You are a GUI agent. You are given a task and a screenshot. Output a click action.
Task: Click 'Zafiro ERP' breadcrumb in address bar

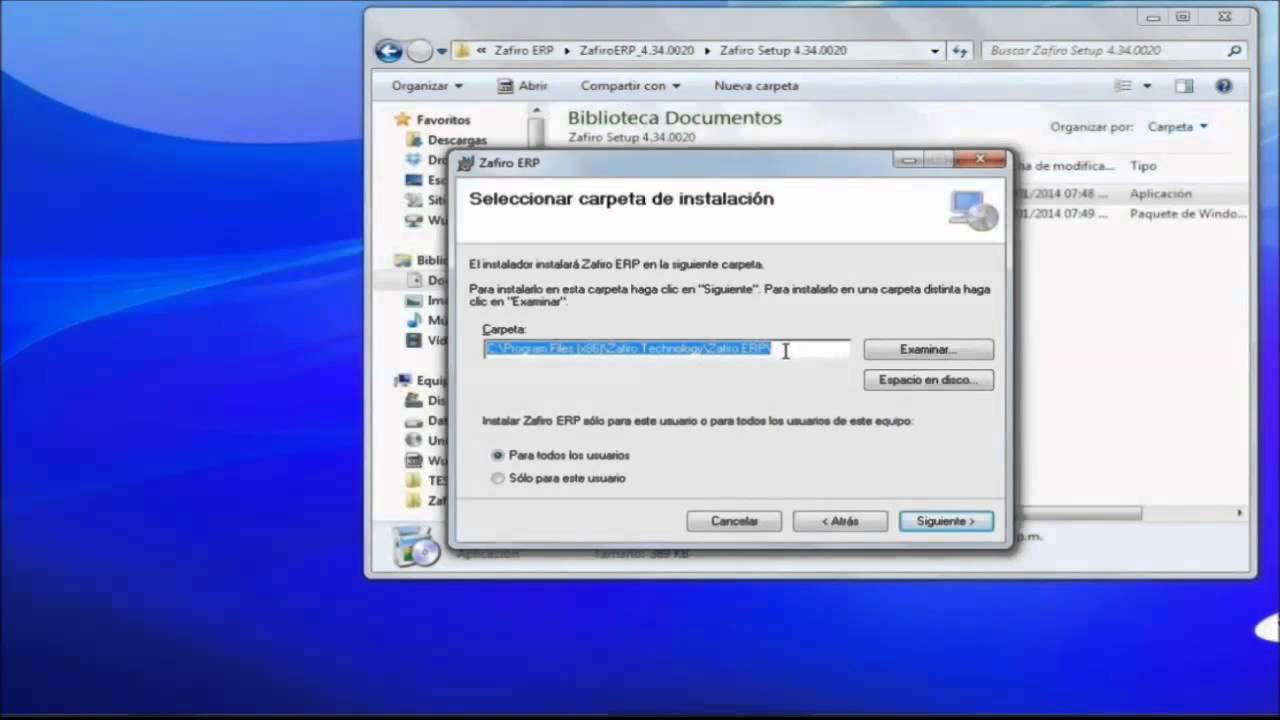(523, 50)
